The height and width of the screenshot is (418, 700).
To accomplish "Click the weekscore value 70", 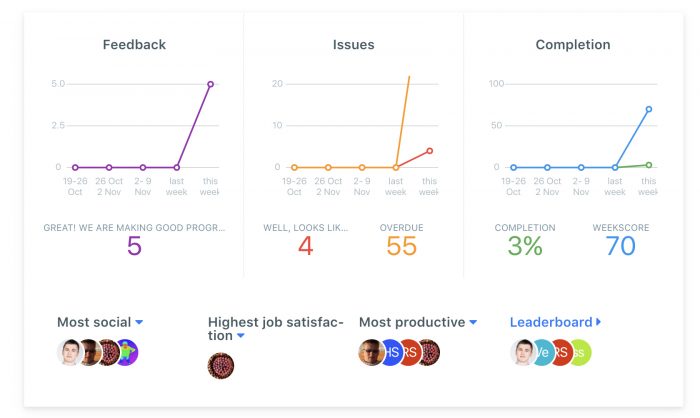I will click(x=621, y=246).
